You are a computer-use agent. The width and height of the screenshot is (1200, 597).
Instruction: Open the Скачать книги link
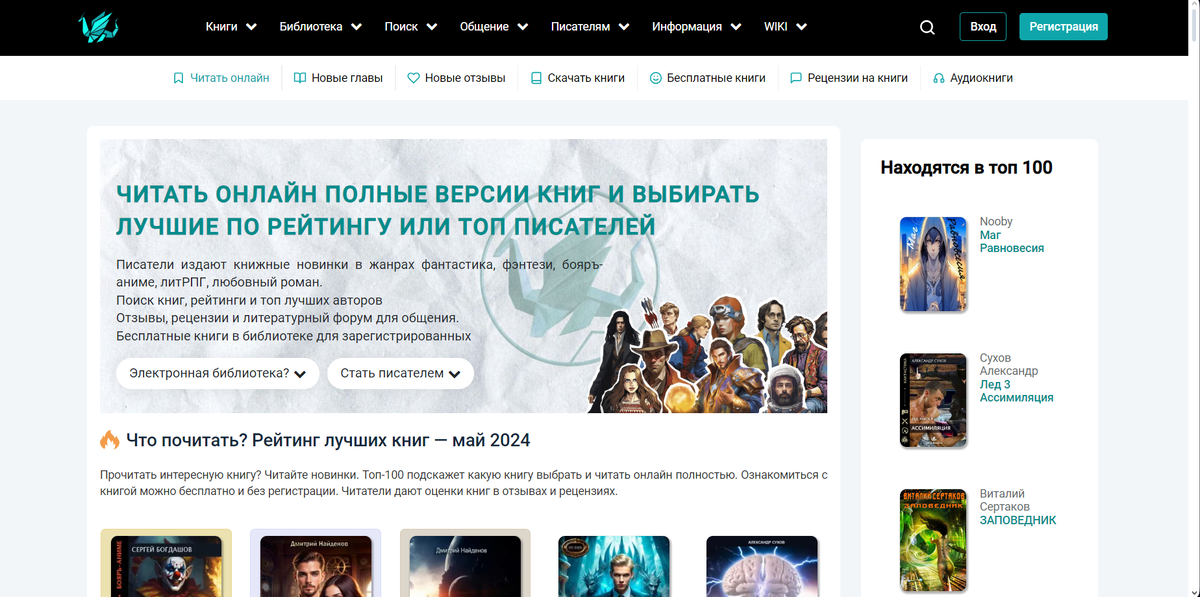pyautogui.click(x=586, y=78)
